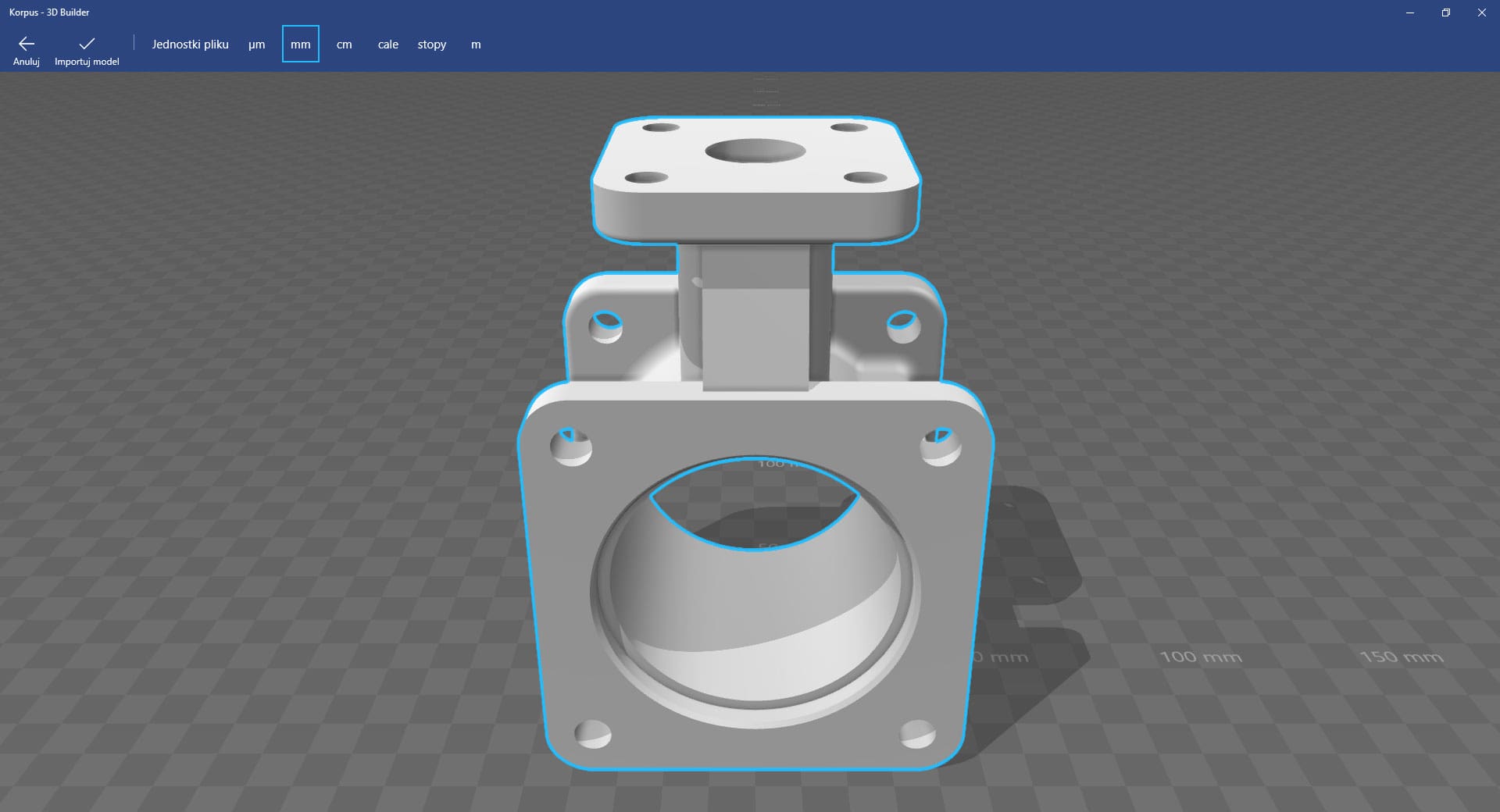Screen dimensions: 1500x812
Task: Close the 3D Builder window
Action: (1481, 12)
